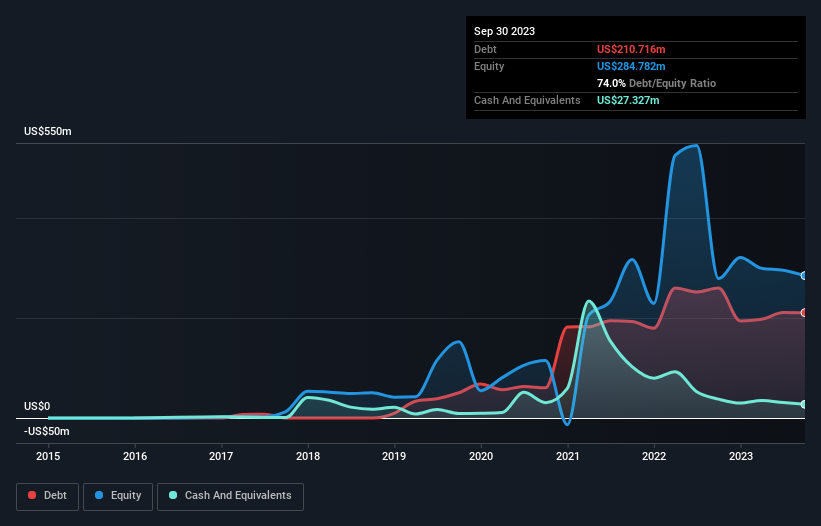821x526 pixels.
Task: Click the 74.0% Debt/Equity Ratio text
Action: pos(656,83)
